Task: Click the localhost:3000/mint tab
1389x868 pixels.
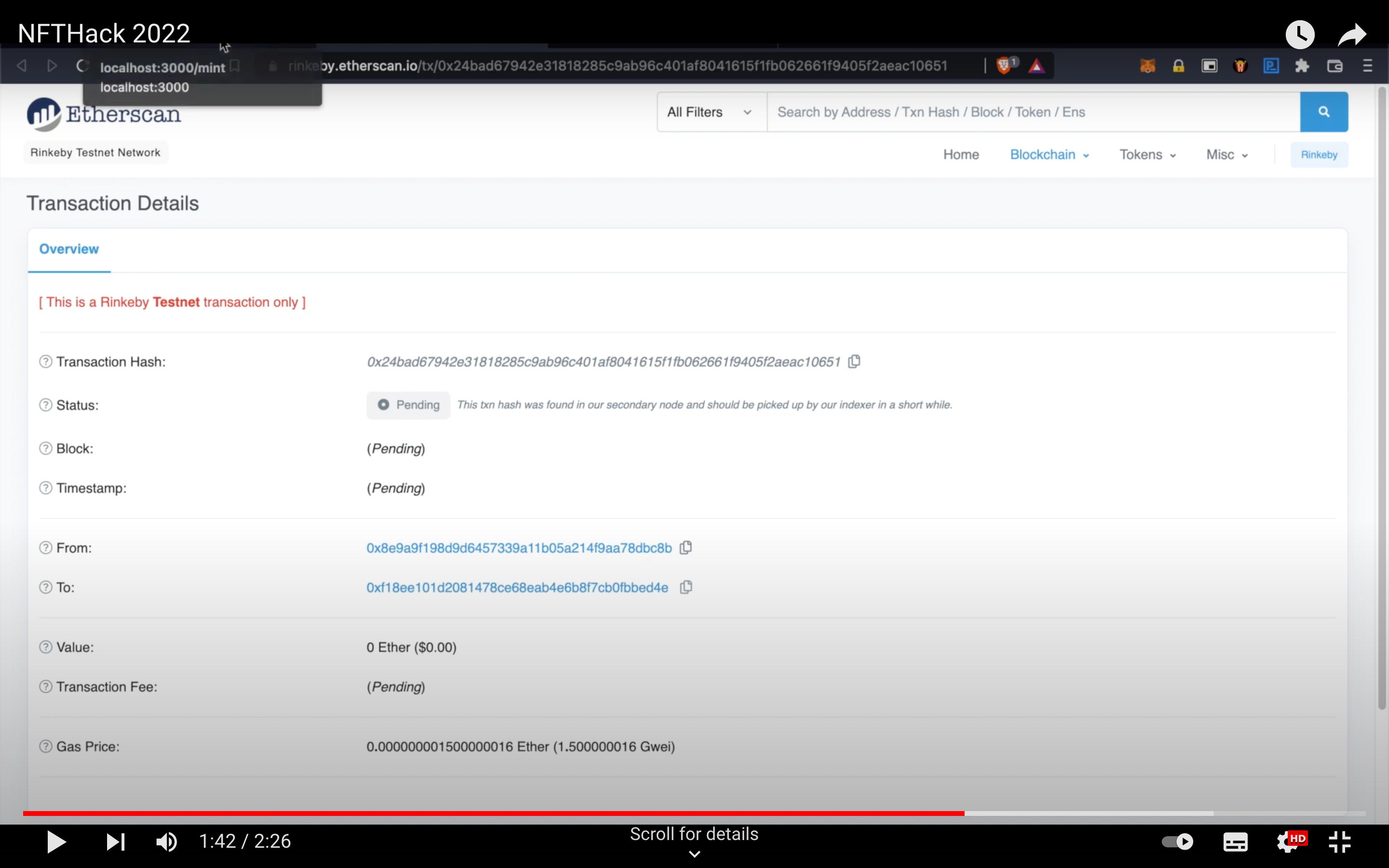Action: pos(163,68)
